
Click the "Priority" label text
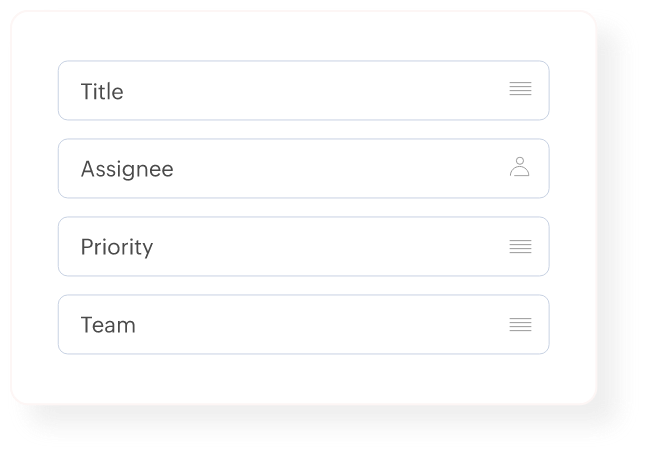117,247
